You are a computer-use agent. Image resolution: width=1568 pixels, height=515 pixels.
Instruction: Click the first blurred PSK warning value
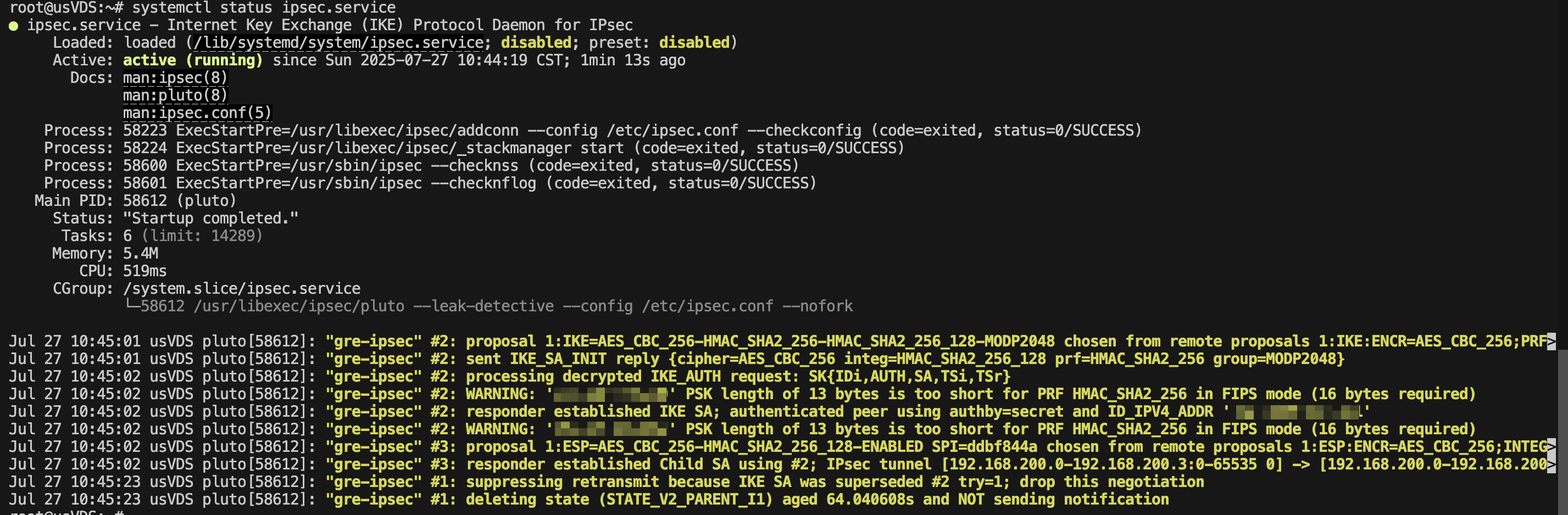click(611, 395)
